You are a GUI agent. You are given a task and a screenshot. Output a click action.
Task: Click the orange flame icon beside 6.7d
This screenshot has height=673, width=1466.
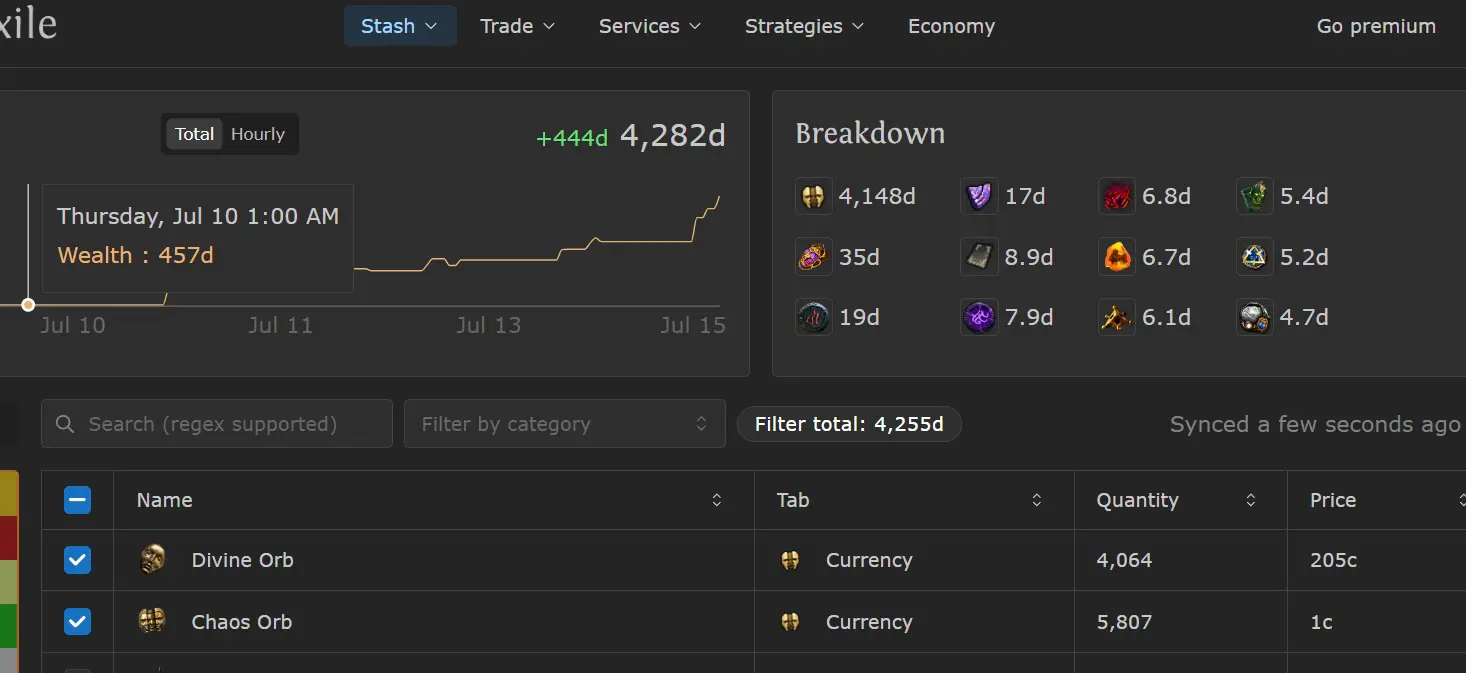1116,257
